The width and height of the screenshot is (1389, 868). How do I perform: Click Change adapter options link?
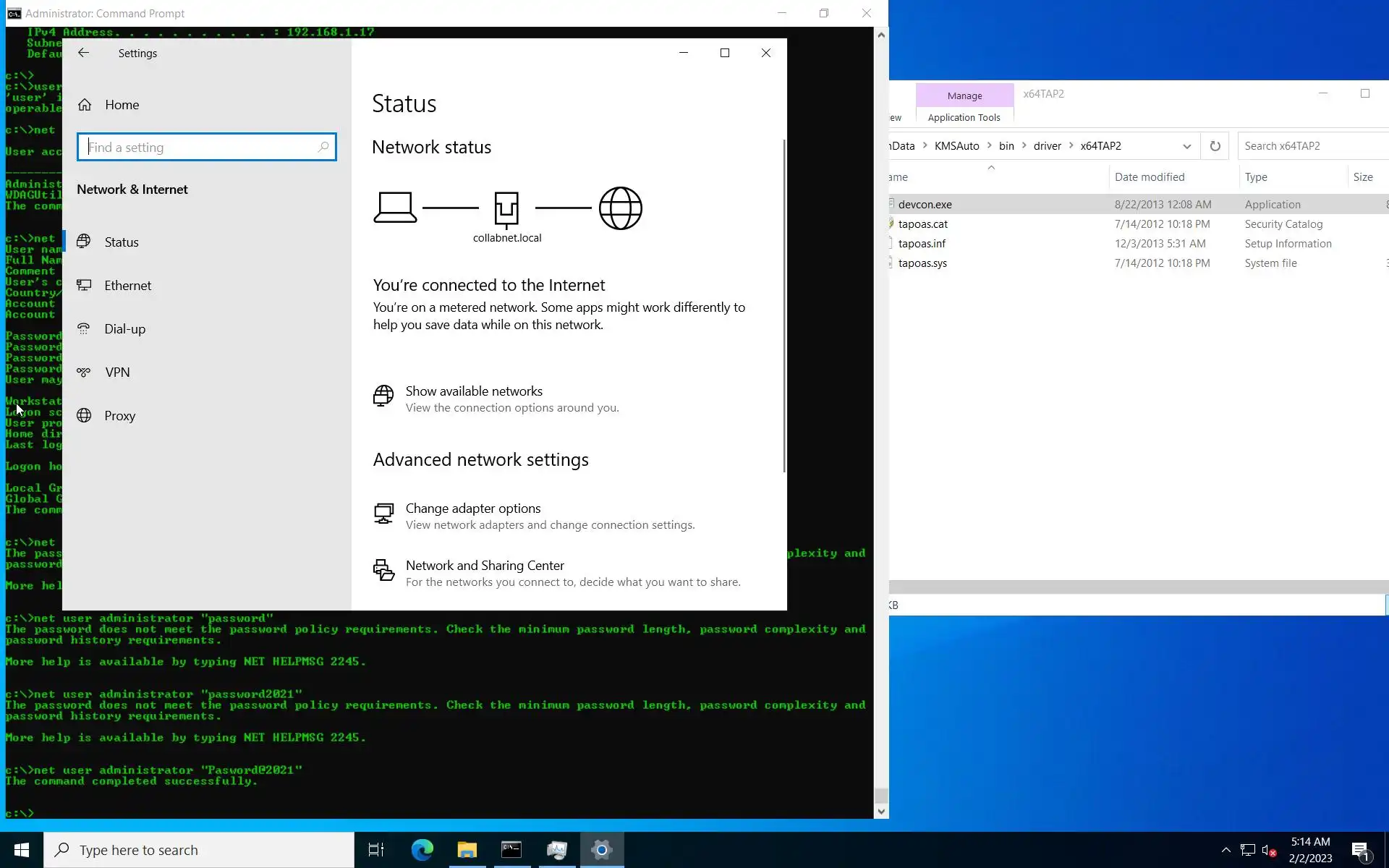473,509
